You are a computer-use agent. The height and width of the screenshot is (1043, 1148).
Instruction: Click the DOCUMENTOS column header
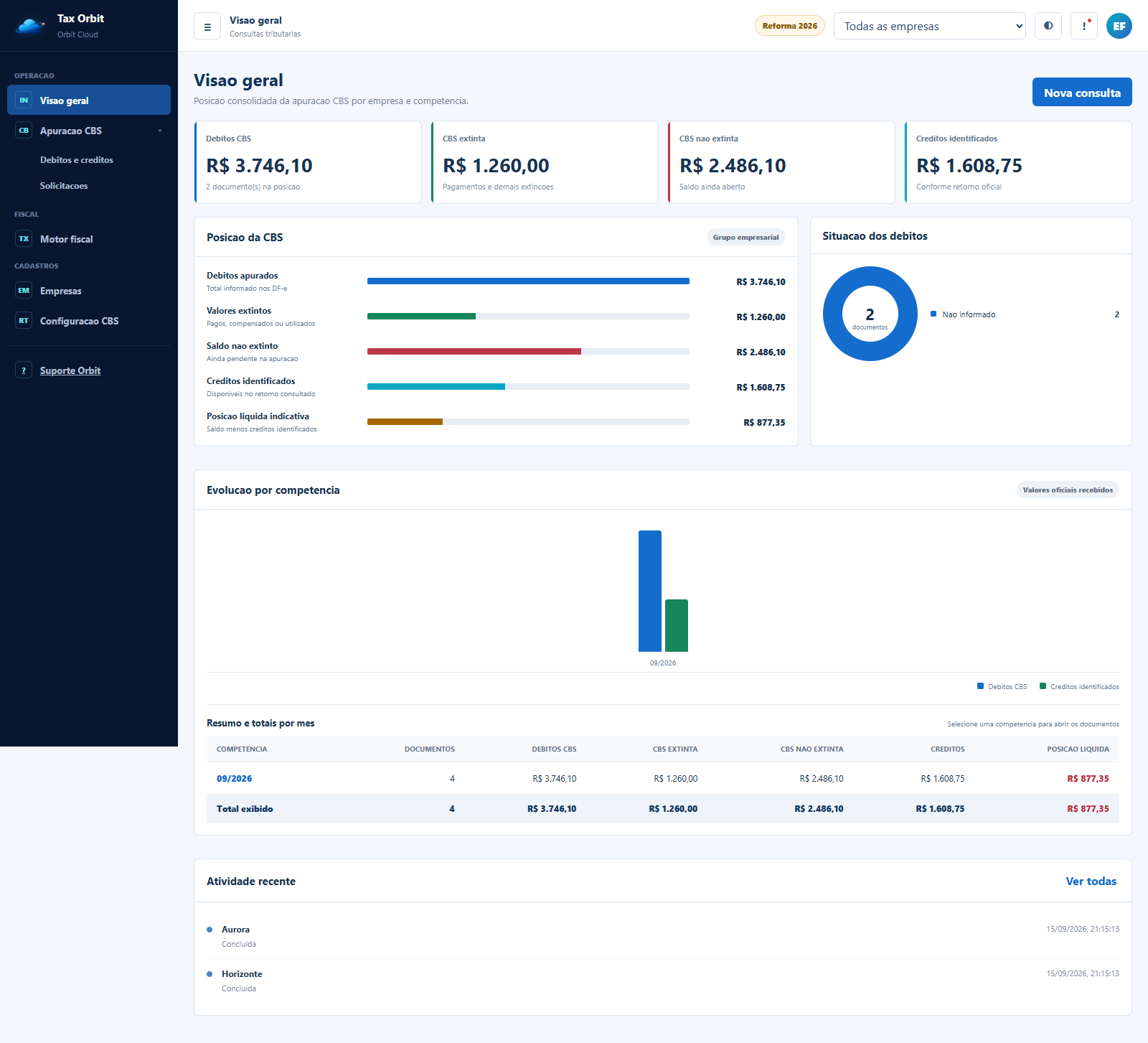pyautogui.click(x=430, y=749)
